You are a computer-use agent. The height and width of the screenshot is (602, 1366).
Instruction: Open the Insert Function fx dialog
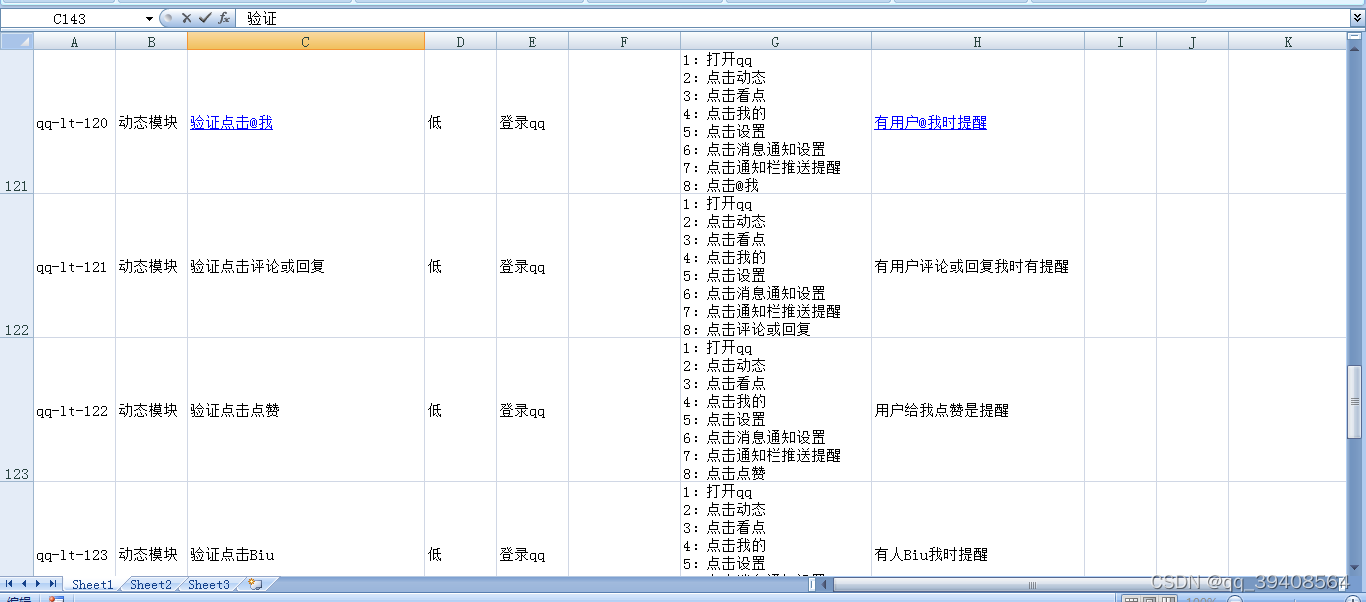224,18
